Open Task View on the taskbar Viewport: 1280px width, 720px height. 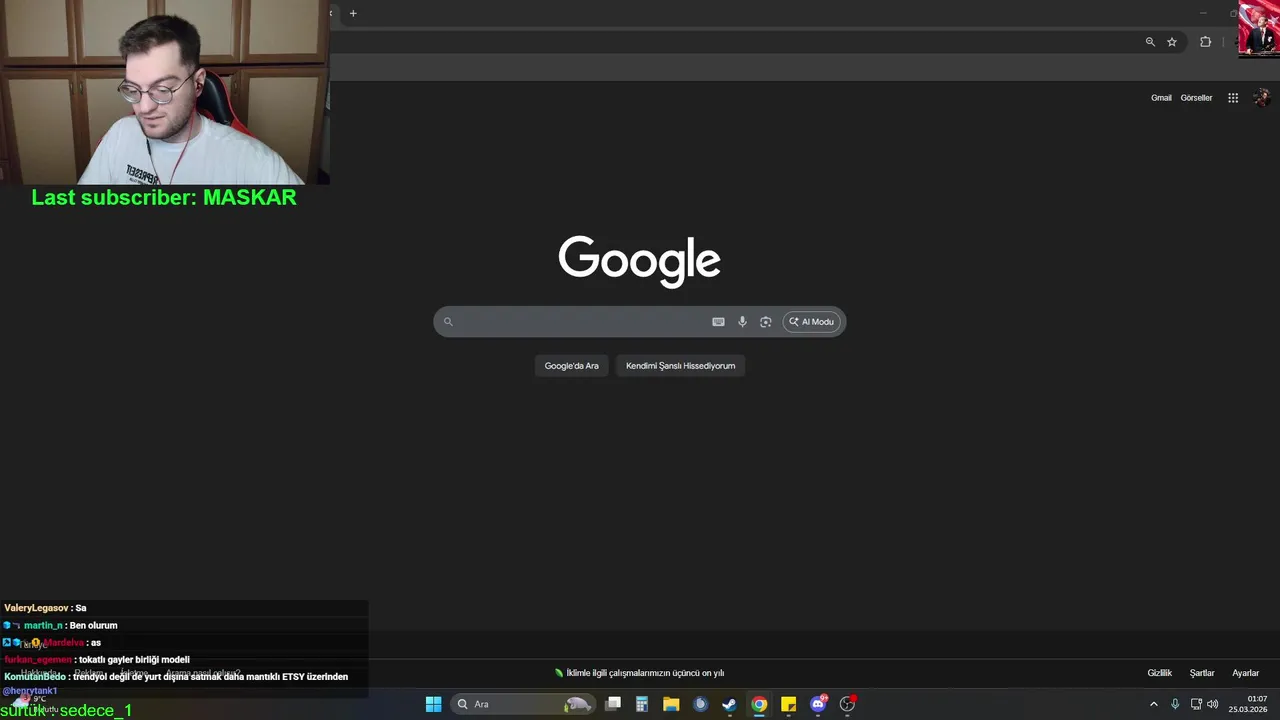click(x=613, y=704)
